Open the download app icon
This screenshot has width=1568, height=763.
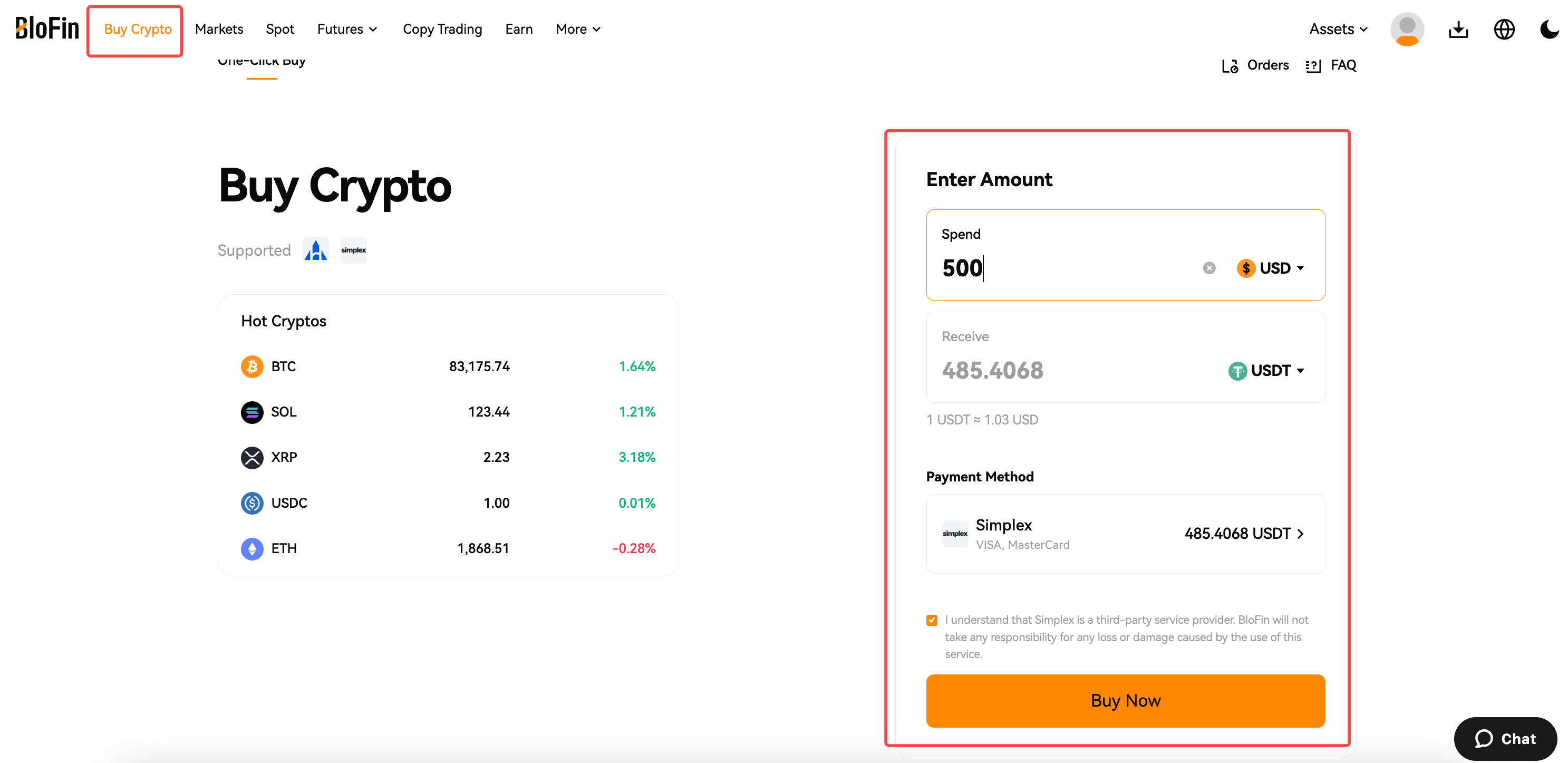click(1458, 29)
